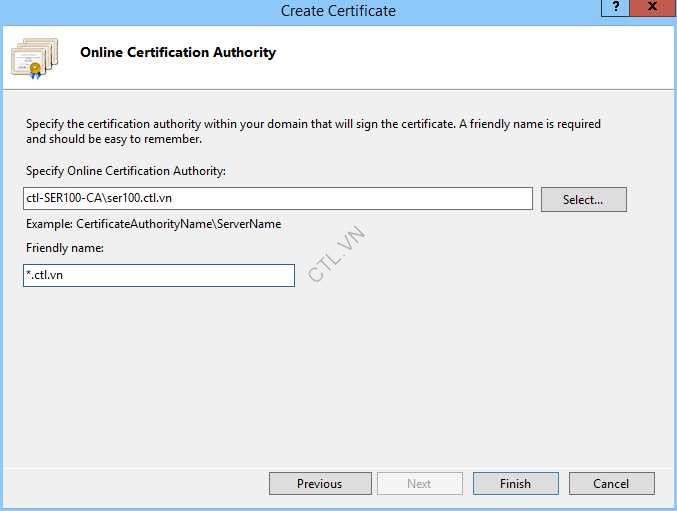This screenshot has height=511, width=677.
Task: Click the 'Specify the certification authority' description line
Action: 313,125
